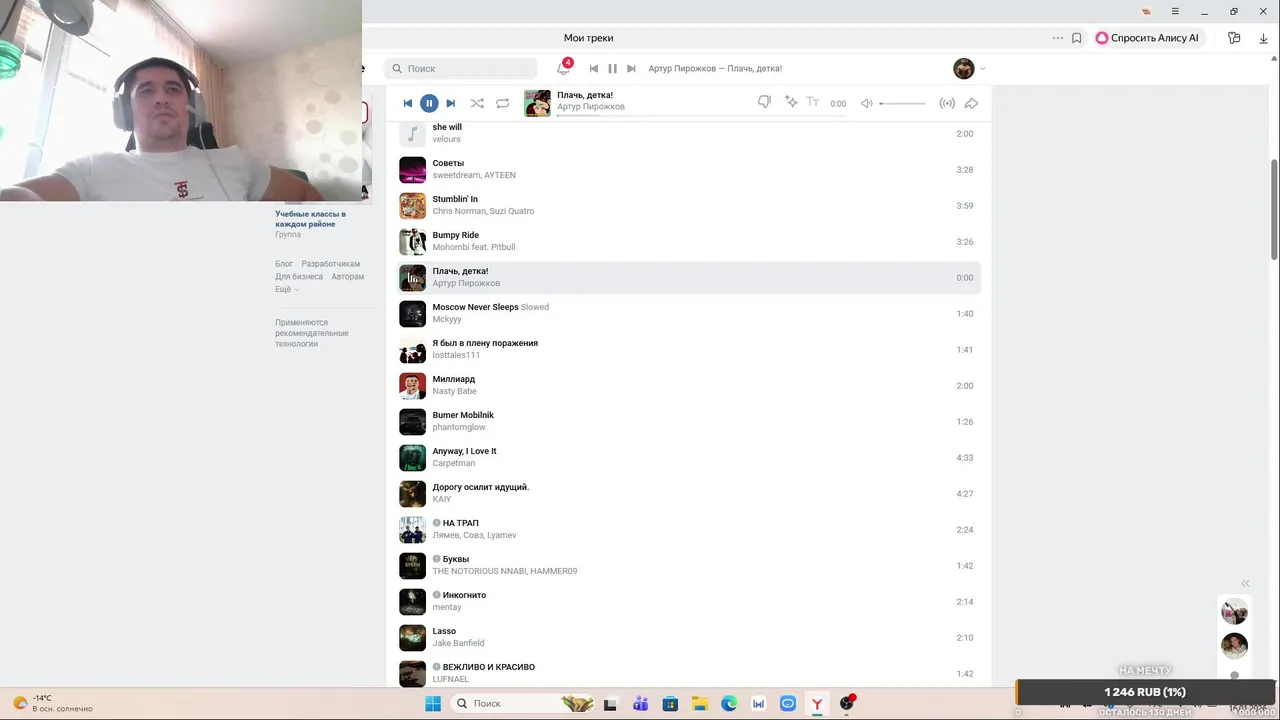Open Microsoft Teams from the taskbar
The image size is (1280, 720).
point(640,704)
